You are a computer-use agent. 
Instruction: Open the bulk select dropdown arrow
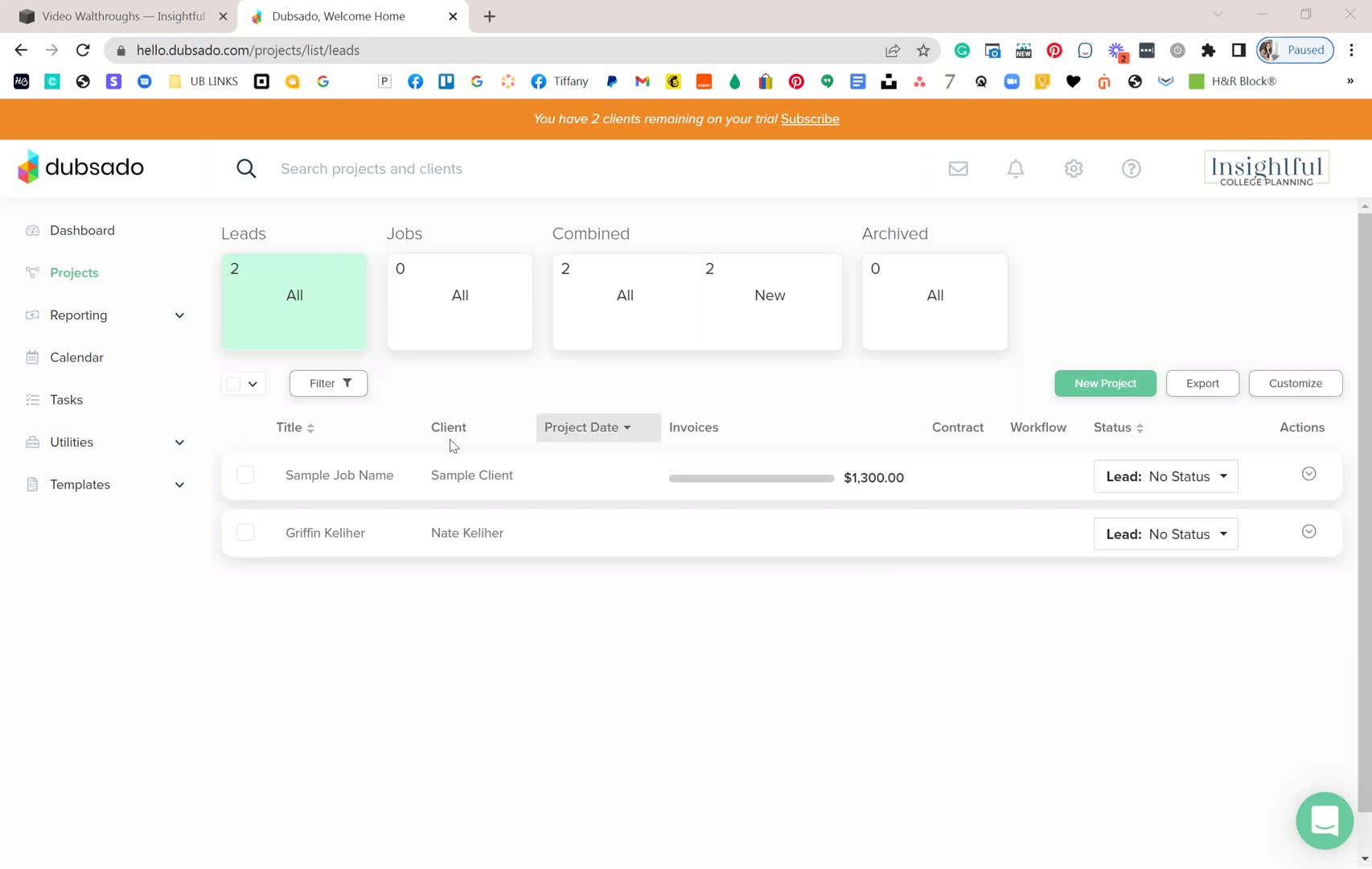(x=253, y=384)
